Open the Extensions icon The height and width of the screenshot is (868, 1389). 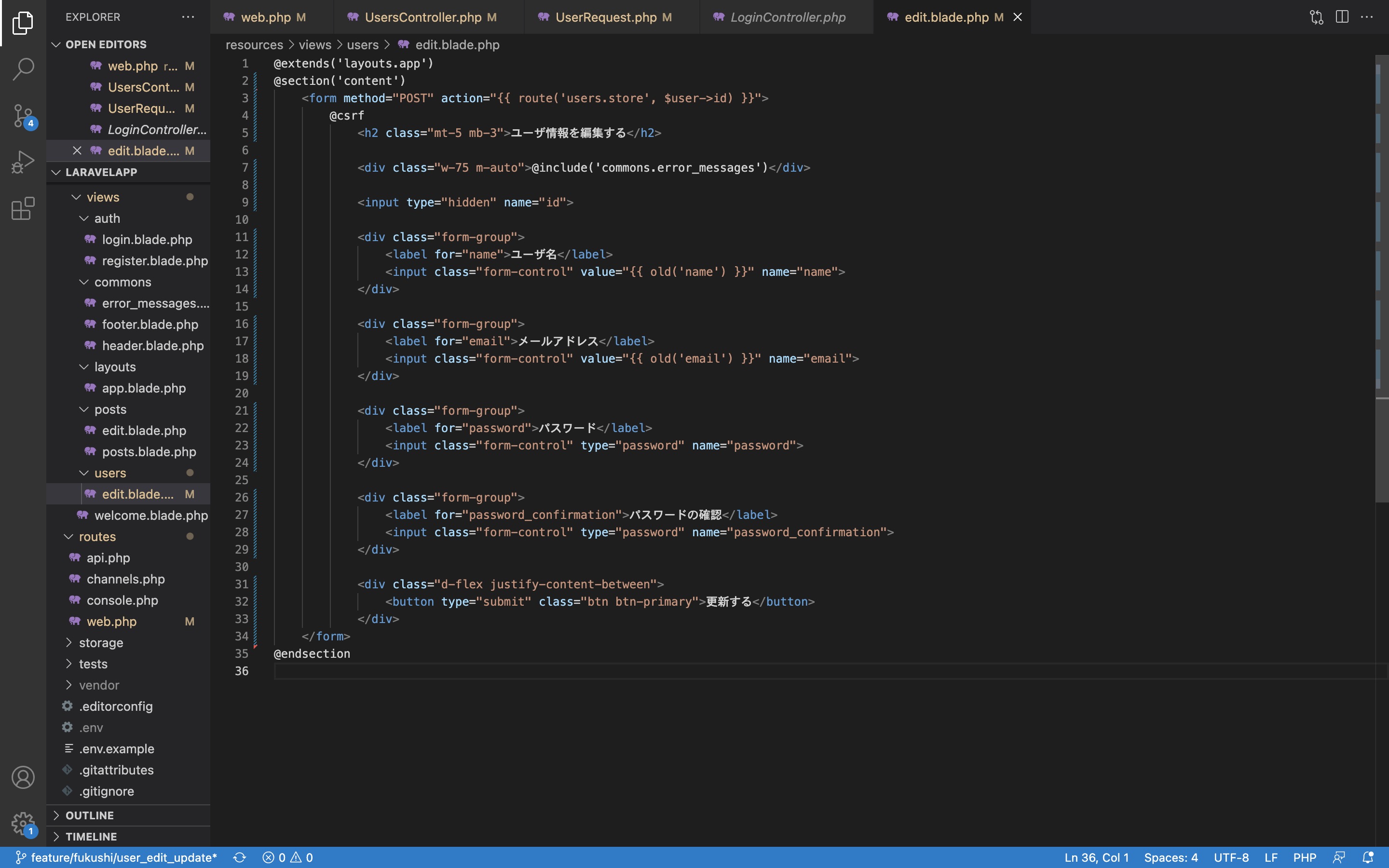click(23, 208)
